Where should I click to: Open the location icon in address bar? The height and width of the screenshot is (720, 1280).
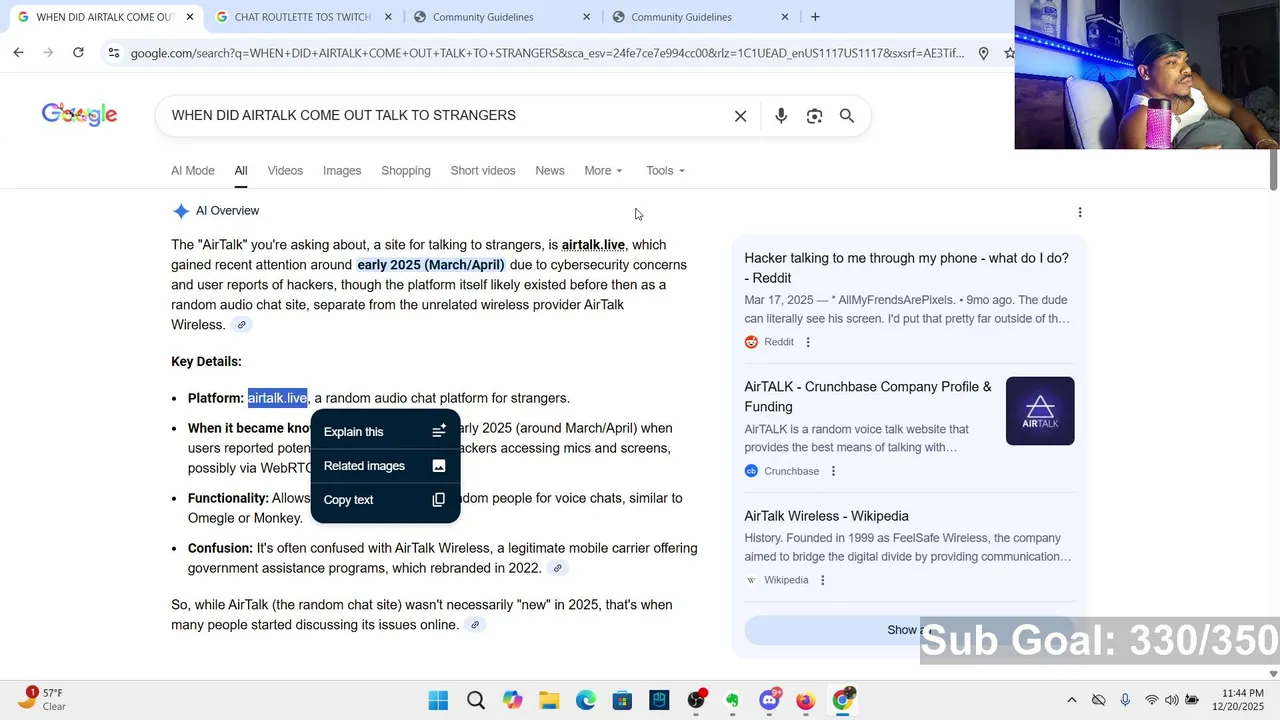[x=983, y=53]
